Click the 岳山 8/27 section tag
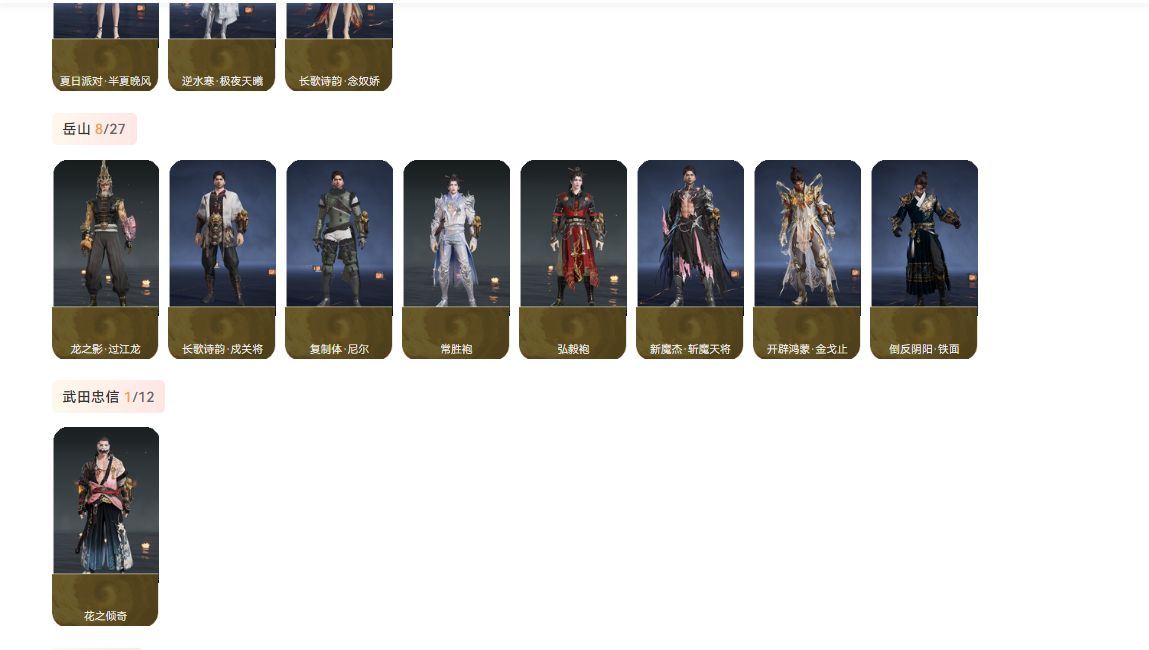 (x=95, y=129)
